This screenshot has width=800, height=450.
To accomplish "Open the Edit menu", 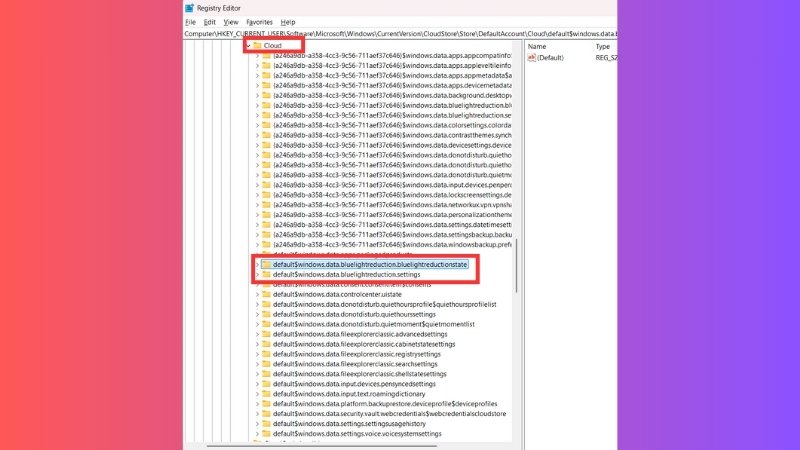I will point(209,22).
